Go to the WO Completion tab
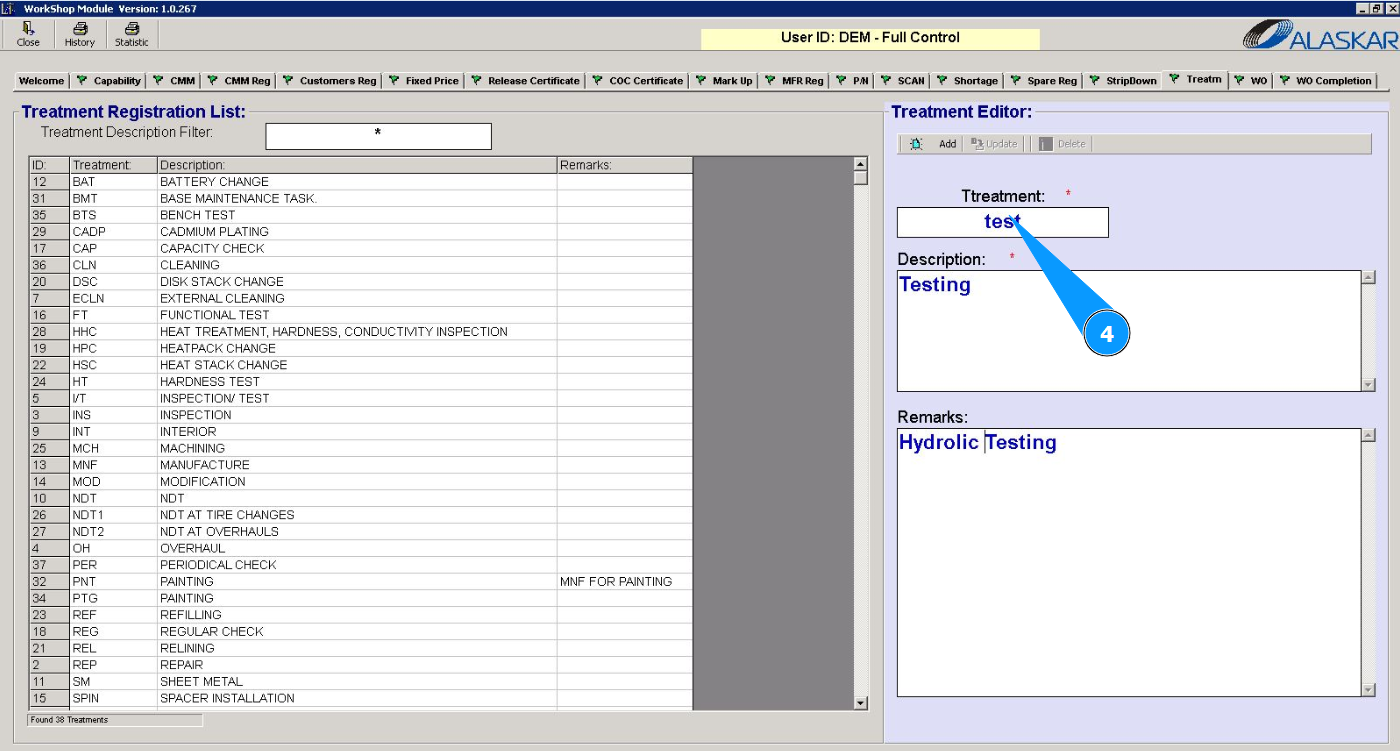 point(1326,81)
